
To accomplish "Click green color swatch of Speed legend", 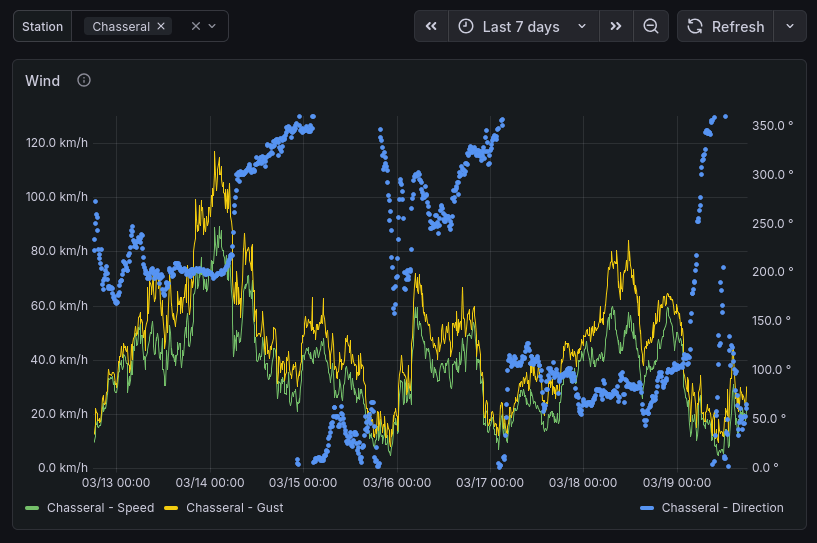I will (32, 508).
